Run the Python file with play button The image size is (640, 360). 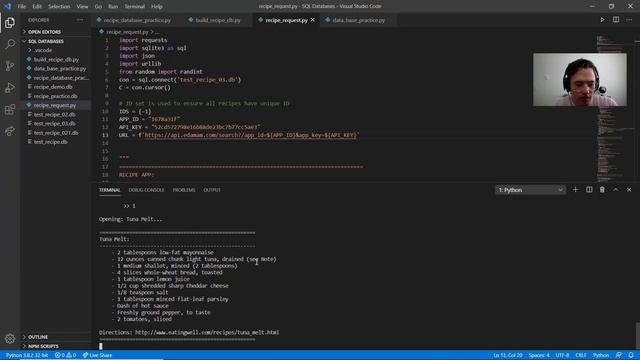[602, 20]
